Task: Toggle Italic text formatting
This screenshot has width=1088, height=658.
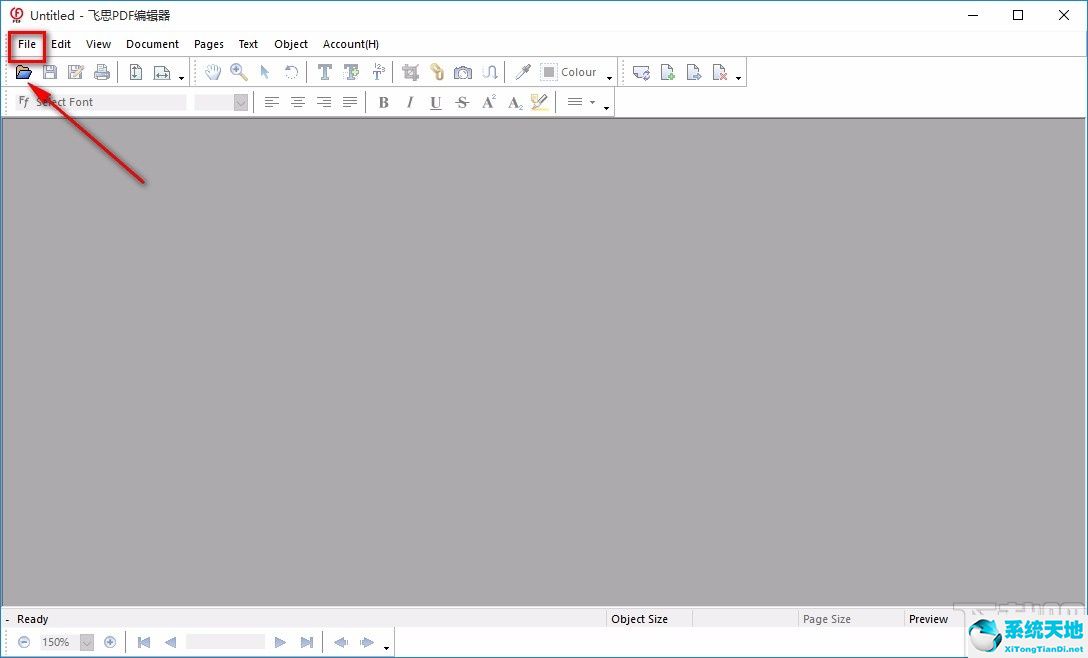Action: point(409,102)
